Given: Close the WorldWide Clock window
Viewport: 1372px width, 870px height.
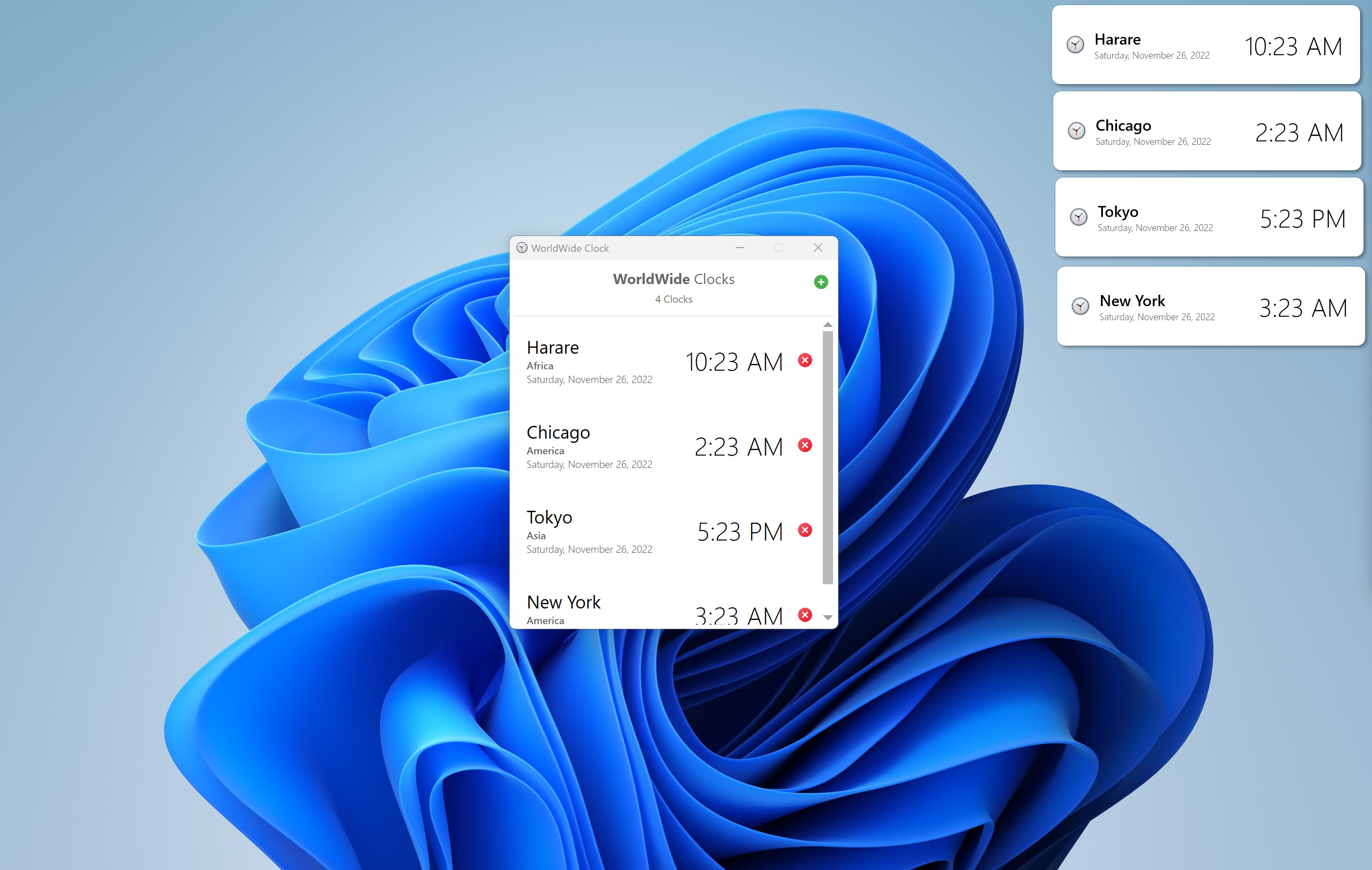Looking at the screenshot, I should pyautogui.click(x=818, y=248).
